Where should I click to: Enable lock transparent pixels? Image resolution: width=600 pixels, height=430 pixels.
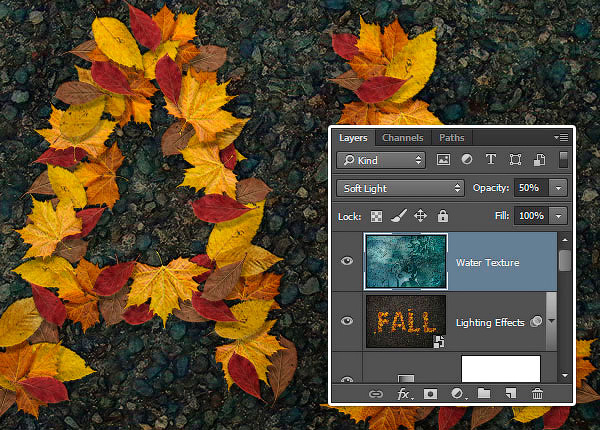pyautogui.click(x=377, y=217)
